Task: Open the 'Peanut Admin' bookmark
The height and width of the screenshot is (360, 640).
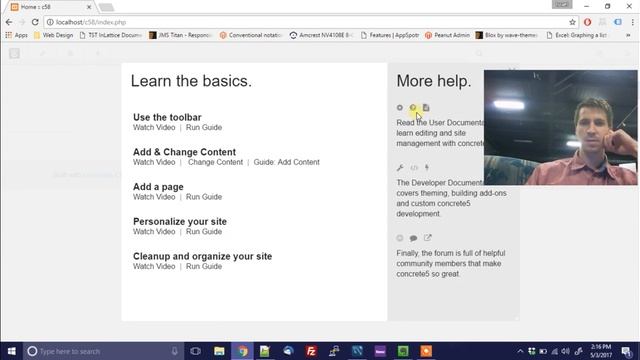Action: tap(447, 36)
